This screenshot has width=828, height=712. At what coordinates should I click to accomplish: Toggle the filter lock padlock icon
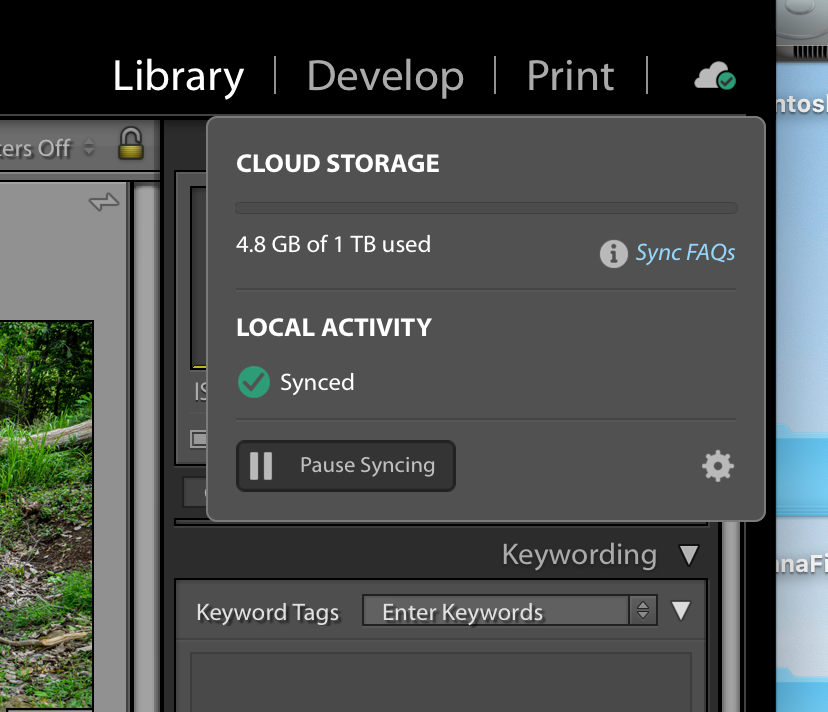[x=130, y=143]
